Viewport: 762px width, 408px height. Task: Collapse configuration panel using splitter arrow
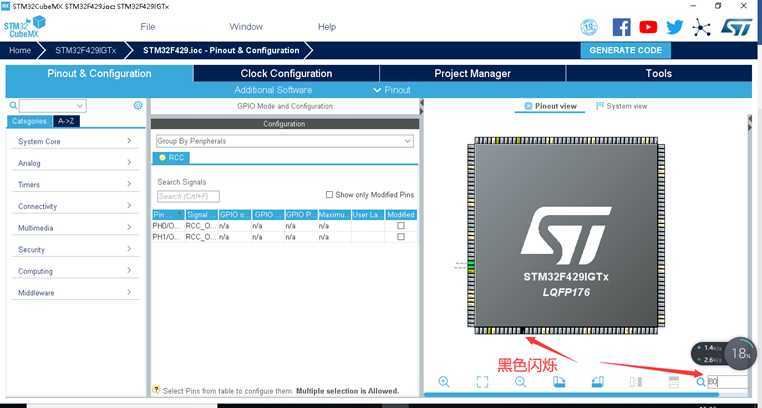tap(421, 103)
